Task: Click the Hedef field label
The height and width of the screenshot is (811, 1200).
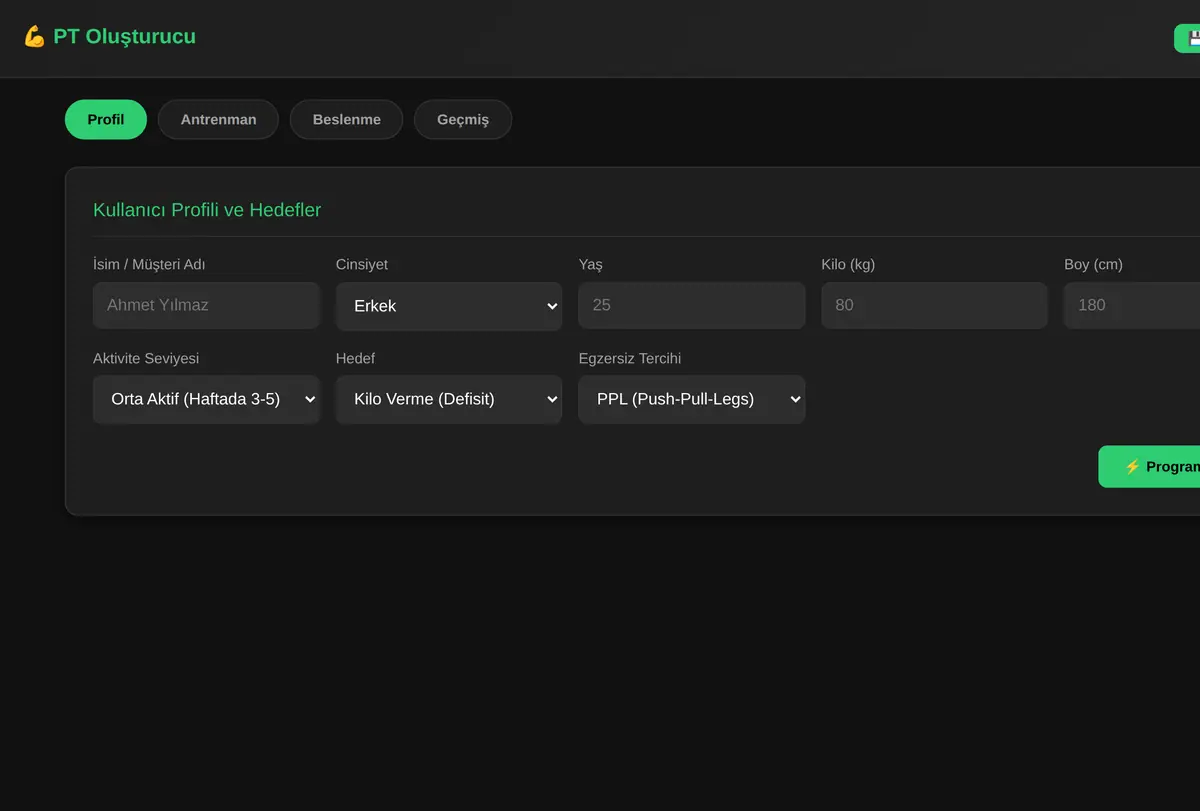Action: coord(356,359)
